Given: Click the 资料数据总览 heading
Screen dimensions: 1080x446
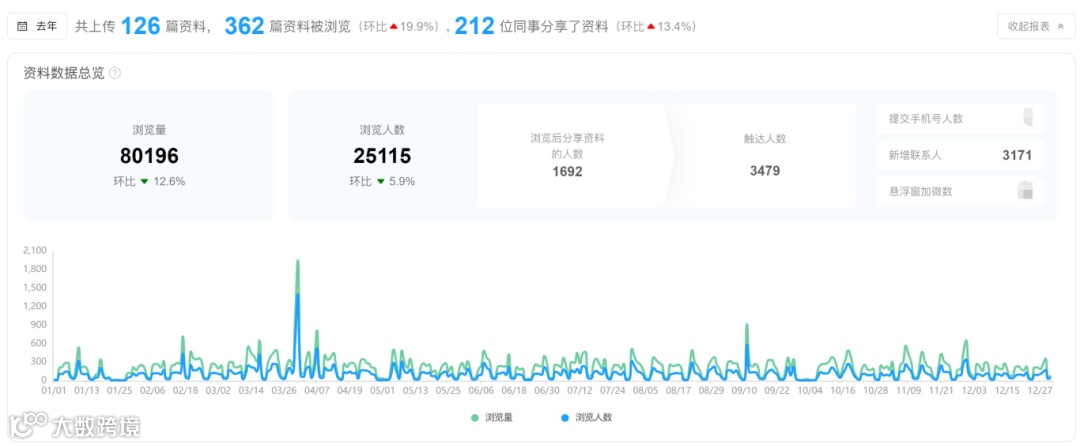Looking at the screenshot, I should pyautogui.click(x=64, y=73).
